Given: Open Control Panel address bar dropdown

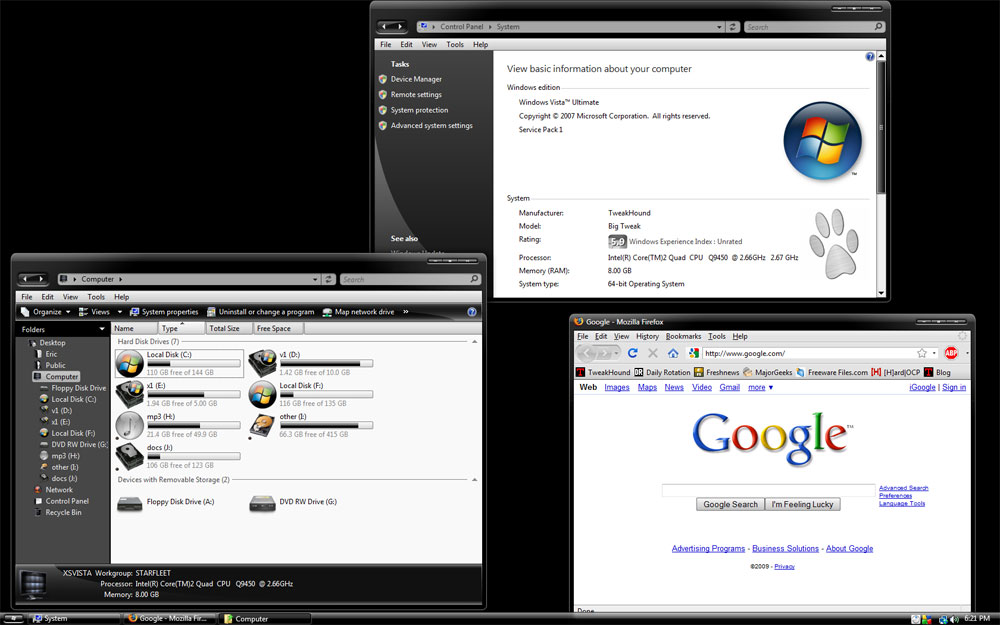Looking at the screenshot, I should 719,27.
